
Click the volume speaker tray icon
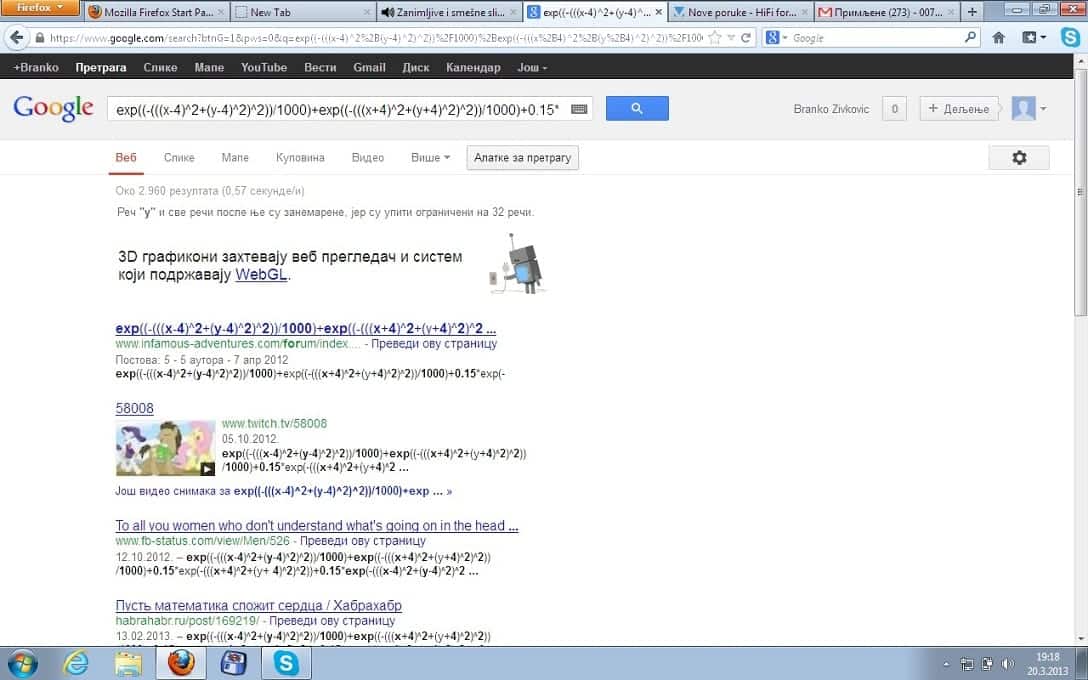click(x=1008, y=664)
